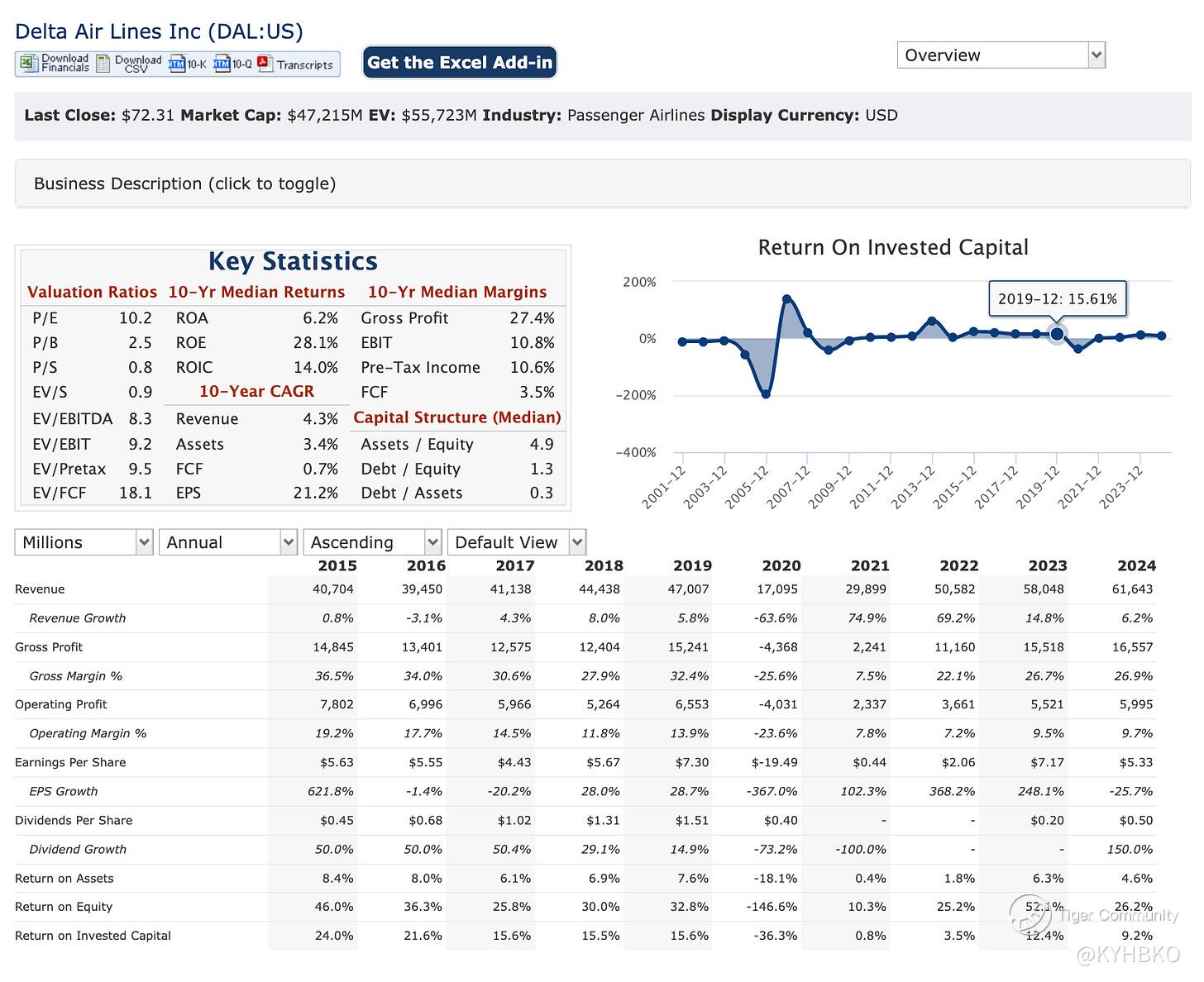
Task: Click the Transcripts PDF icon
Action: pyautogui.click(x=265, y=64)
